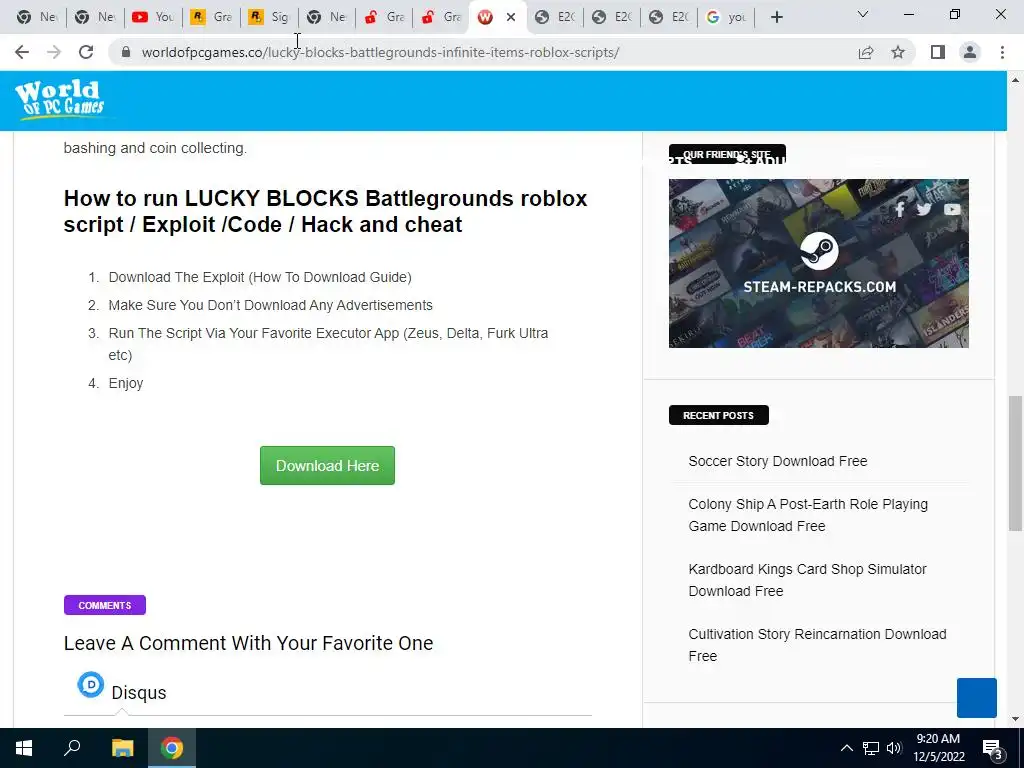The image size is (1024, 768).
Task: Click the green Download Here button
Action: click(327, 466)
